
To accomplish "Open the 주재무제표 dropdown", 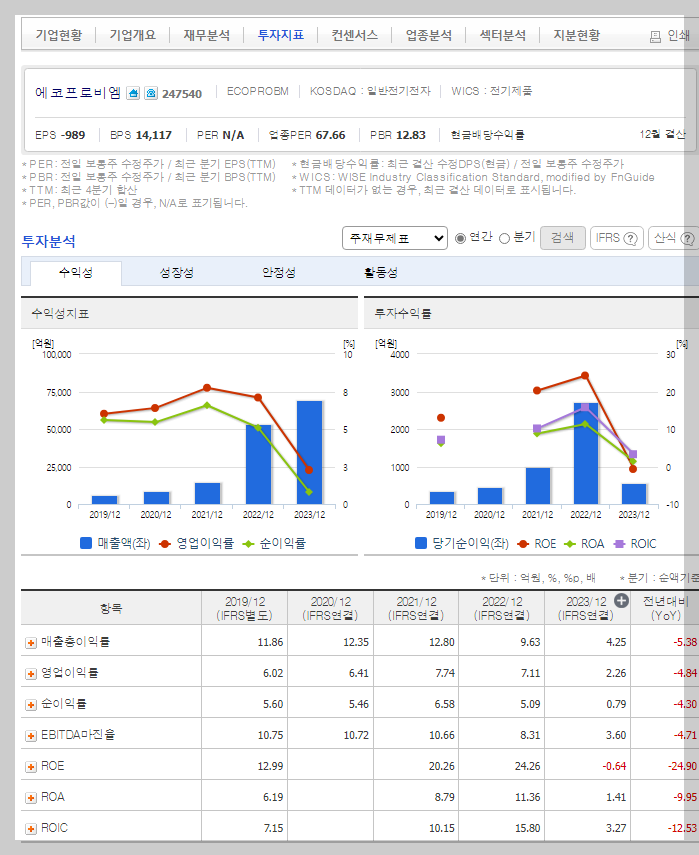I will 395,238.
